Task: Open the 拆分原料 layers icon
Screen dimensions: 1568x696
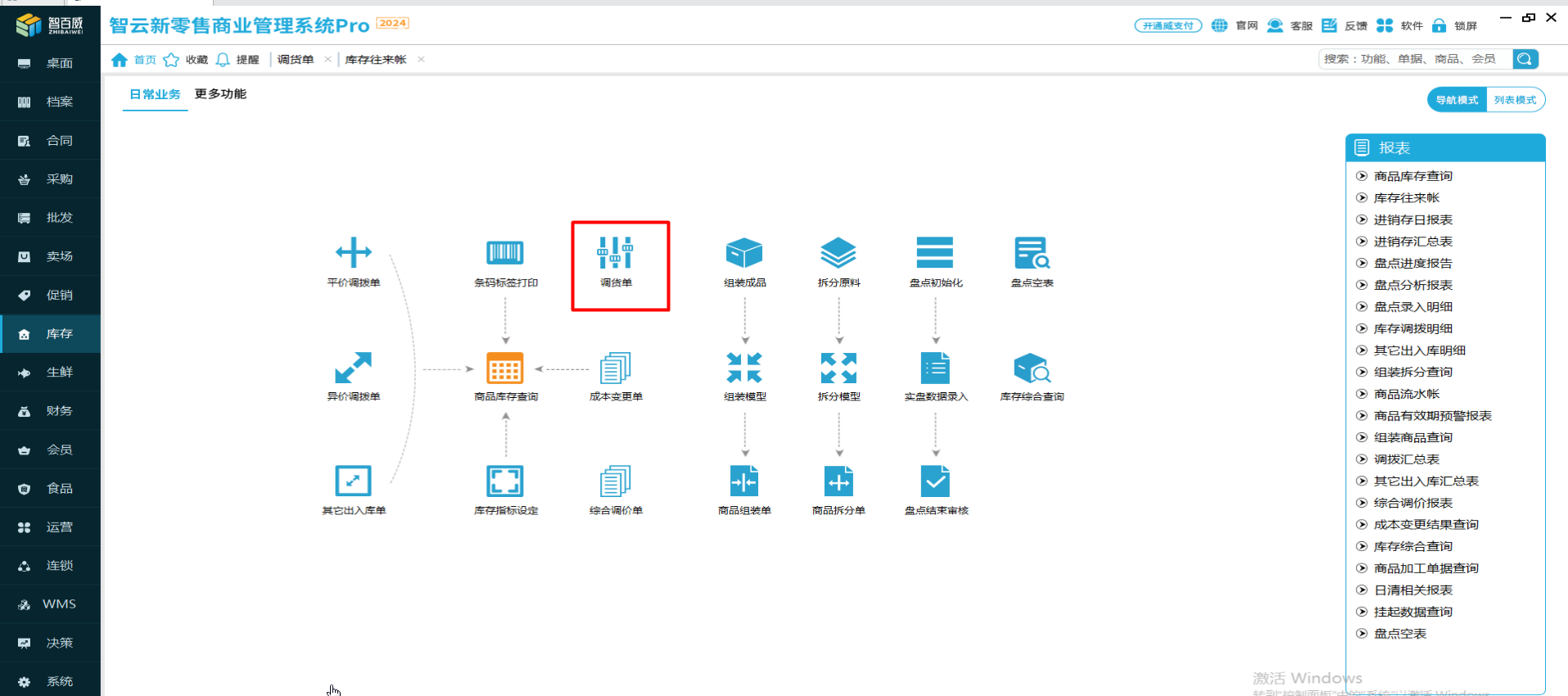Action: coord(838,254)
